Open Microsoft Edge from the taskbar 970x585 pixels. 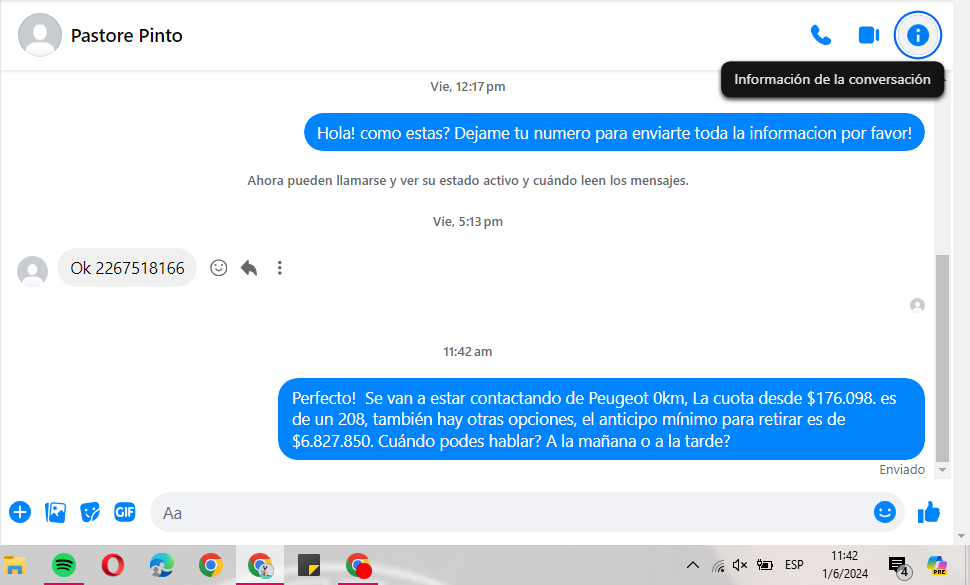click(x=161, y=565)
